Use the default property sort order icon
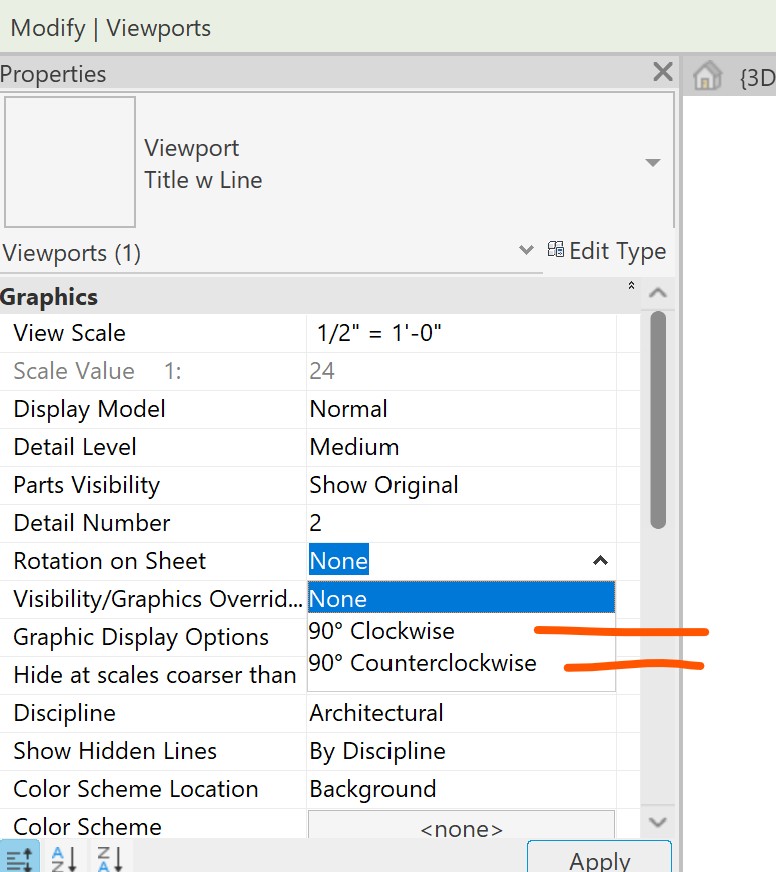This screenshot has width=776, height=872. pyautogui.click(x=18, y=857)
